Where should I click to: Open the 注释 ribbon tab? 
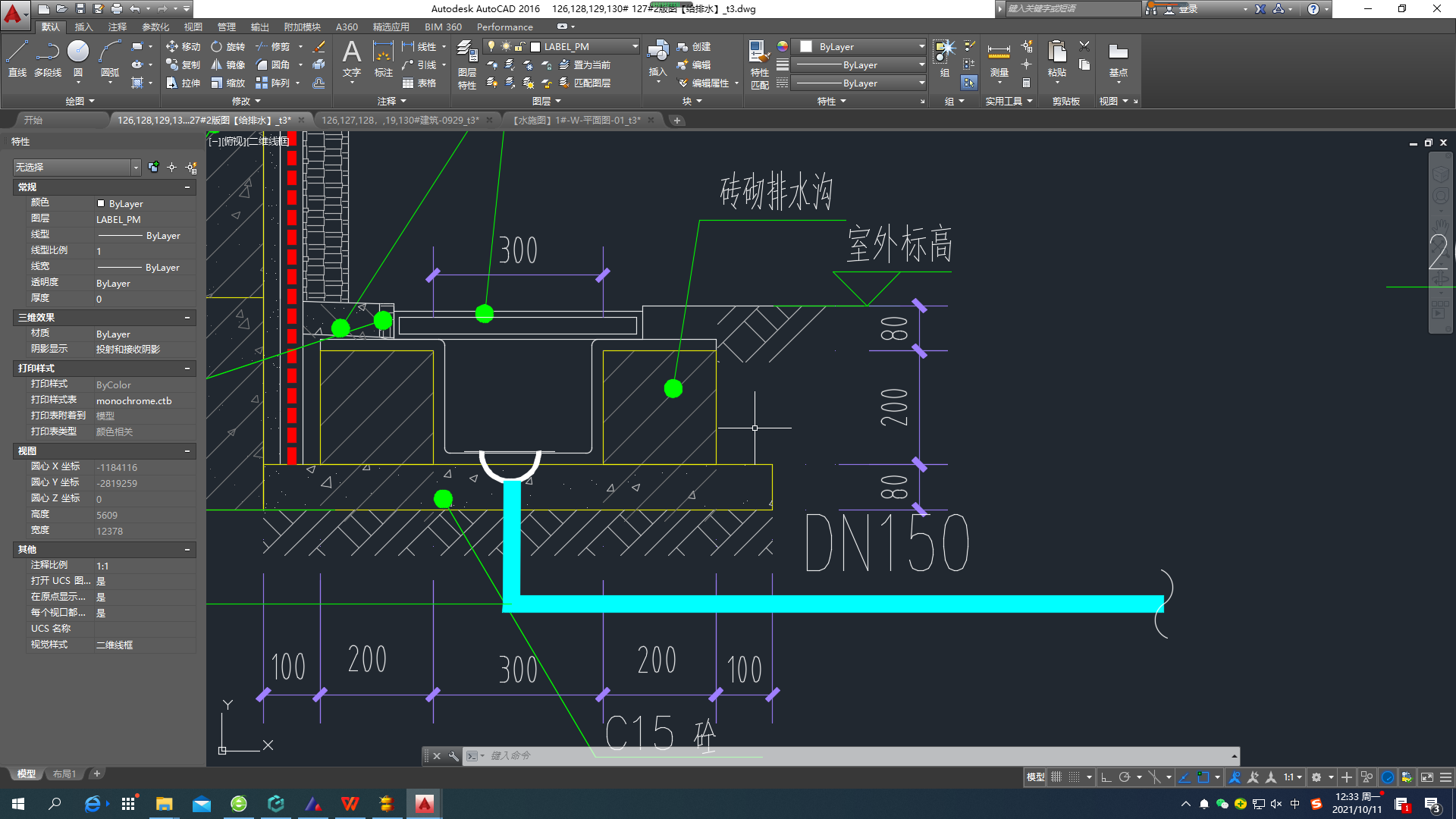(x=118, y=27)
